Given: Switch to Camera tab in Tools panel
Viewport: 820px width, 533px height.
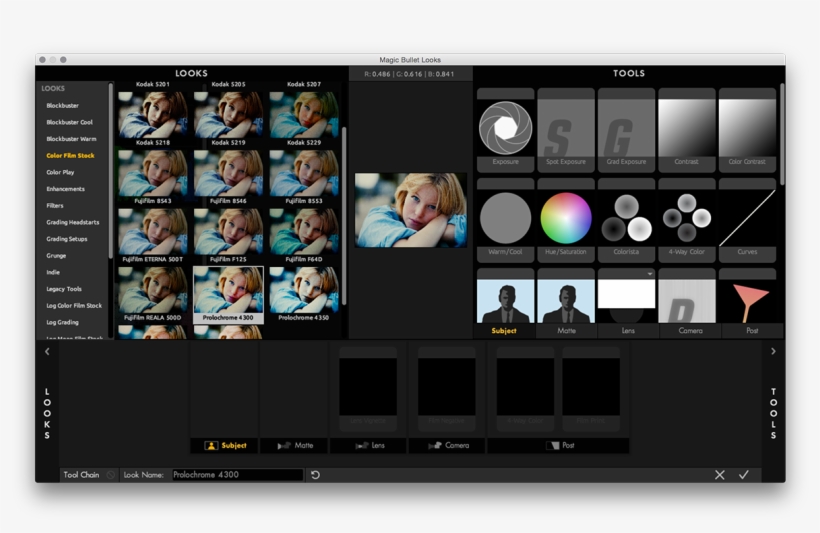Looking at the screenshot, I should [x=690, y=331].
